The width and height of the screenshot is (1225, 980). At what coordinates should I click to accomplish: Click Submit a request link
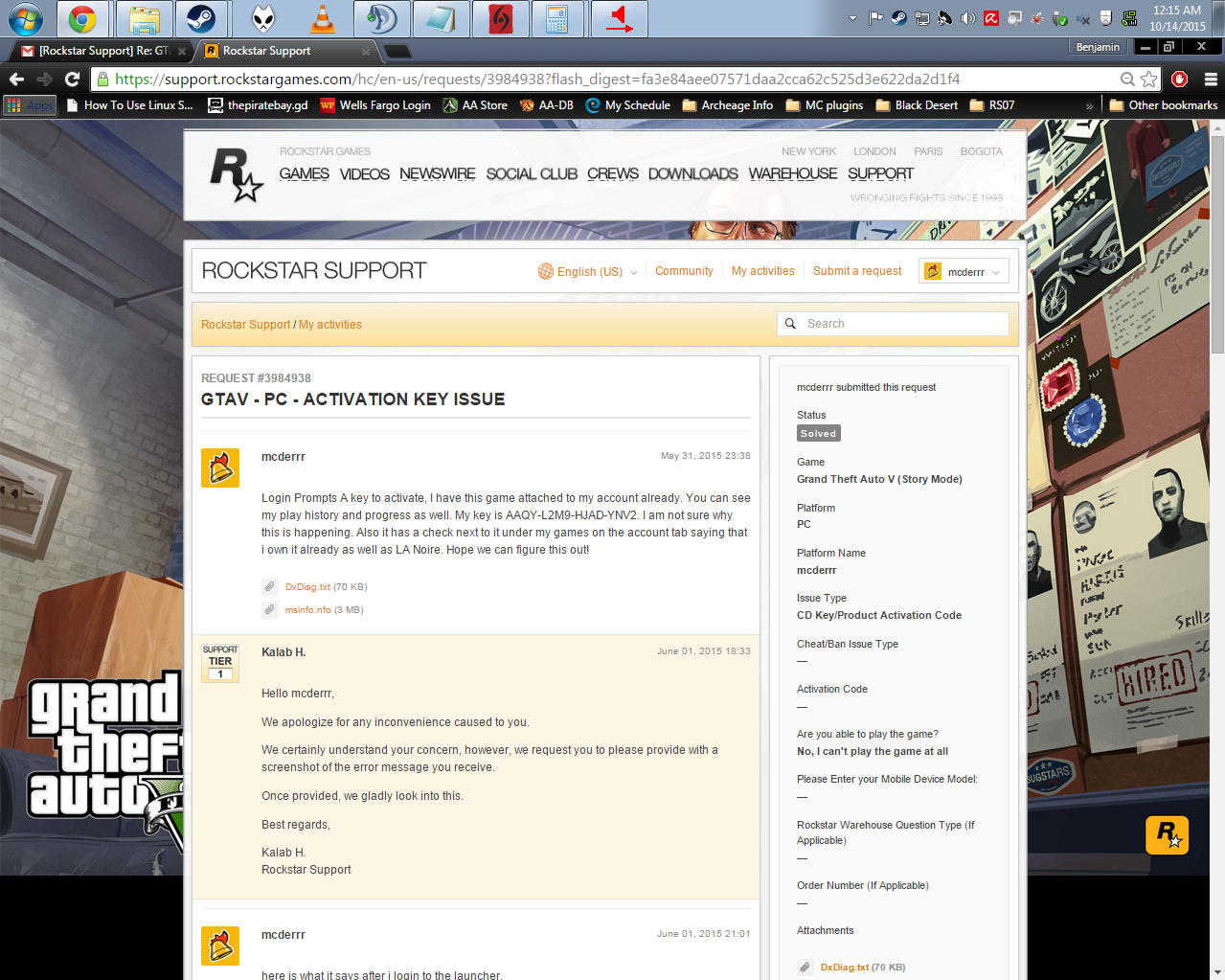857,271
